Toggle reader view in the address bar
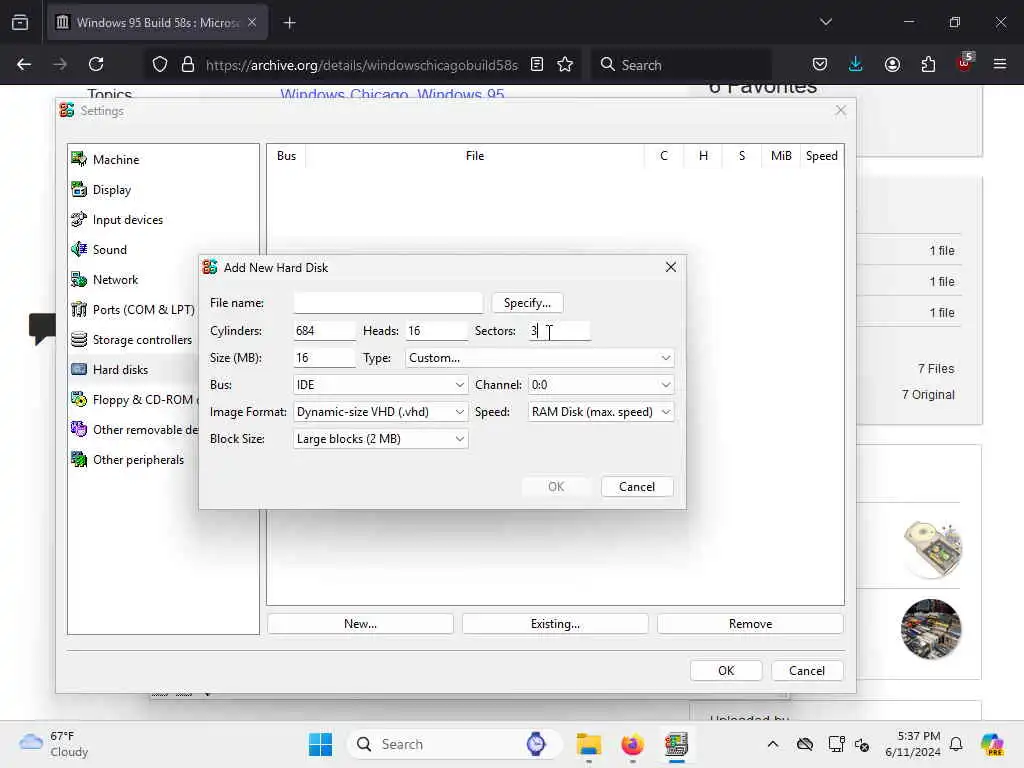This screenshot has width=1024, height=768. tap(537, 64)
